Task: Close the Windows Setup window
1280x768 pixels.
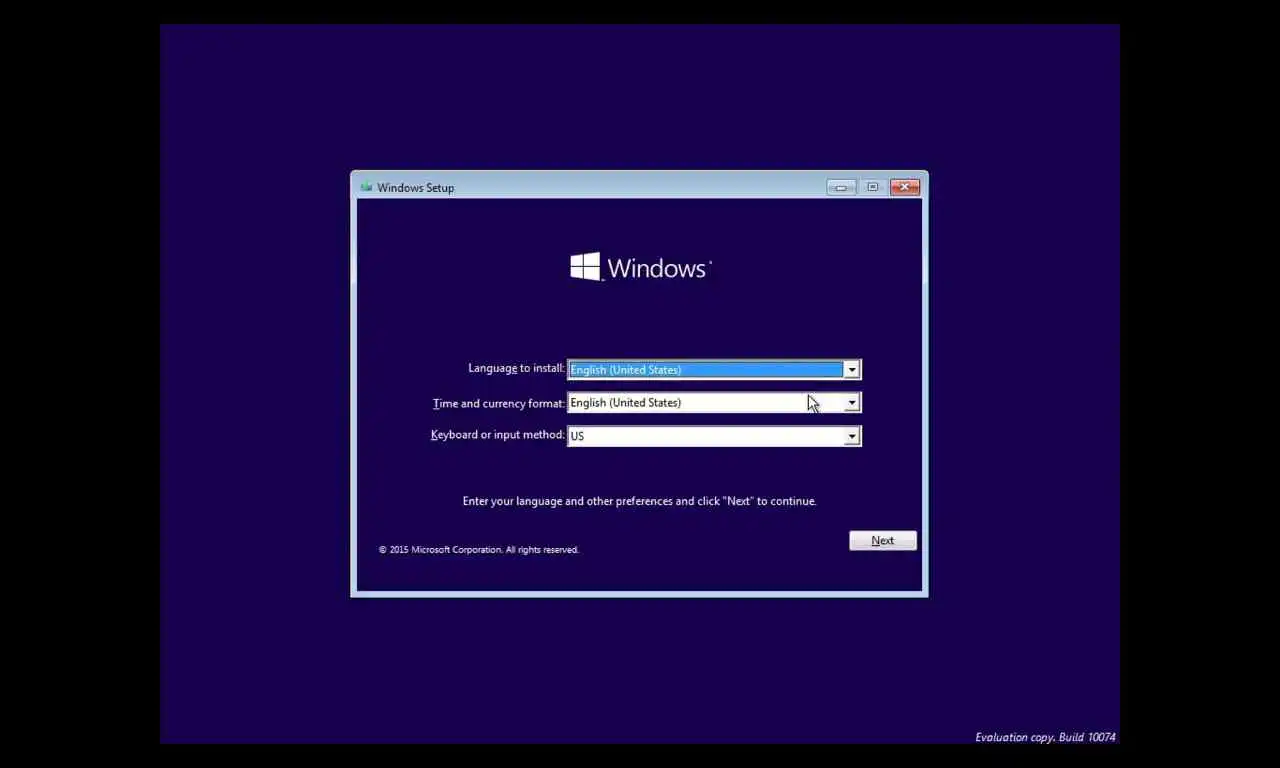Action: click(x=905, y=187)
